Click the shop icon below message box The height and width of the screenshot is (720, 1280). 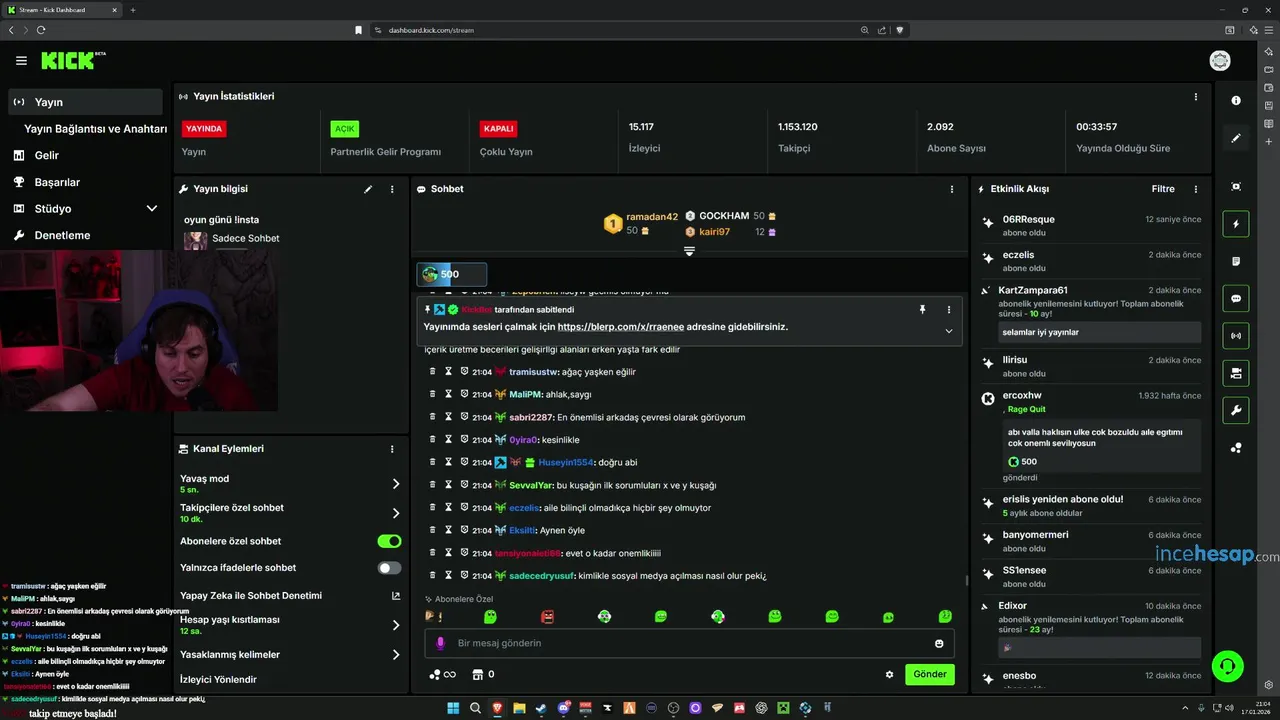coord(477,674)
